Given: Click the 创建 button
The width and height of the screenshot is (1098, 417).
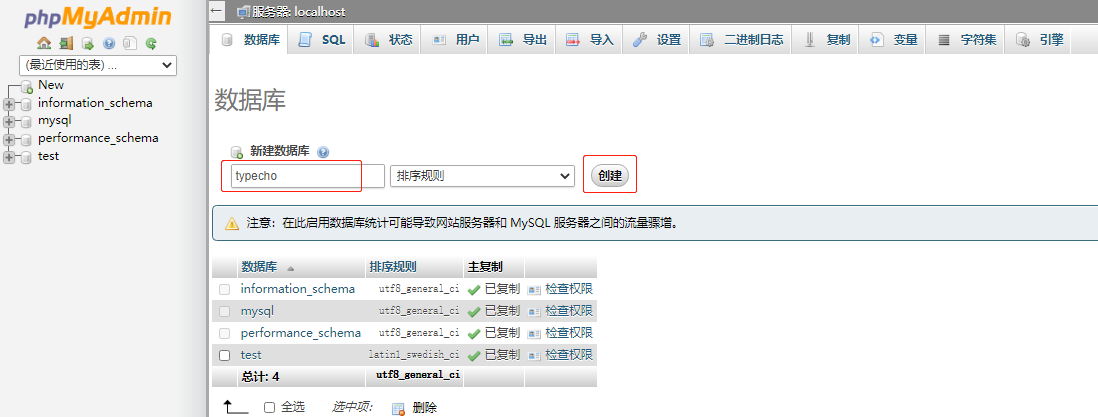Looking at the screenshot, I should (610, 176).
